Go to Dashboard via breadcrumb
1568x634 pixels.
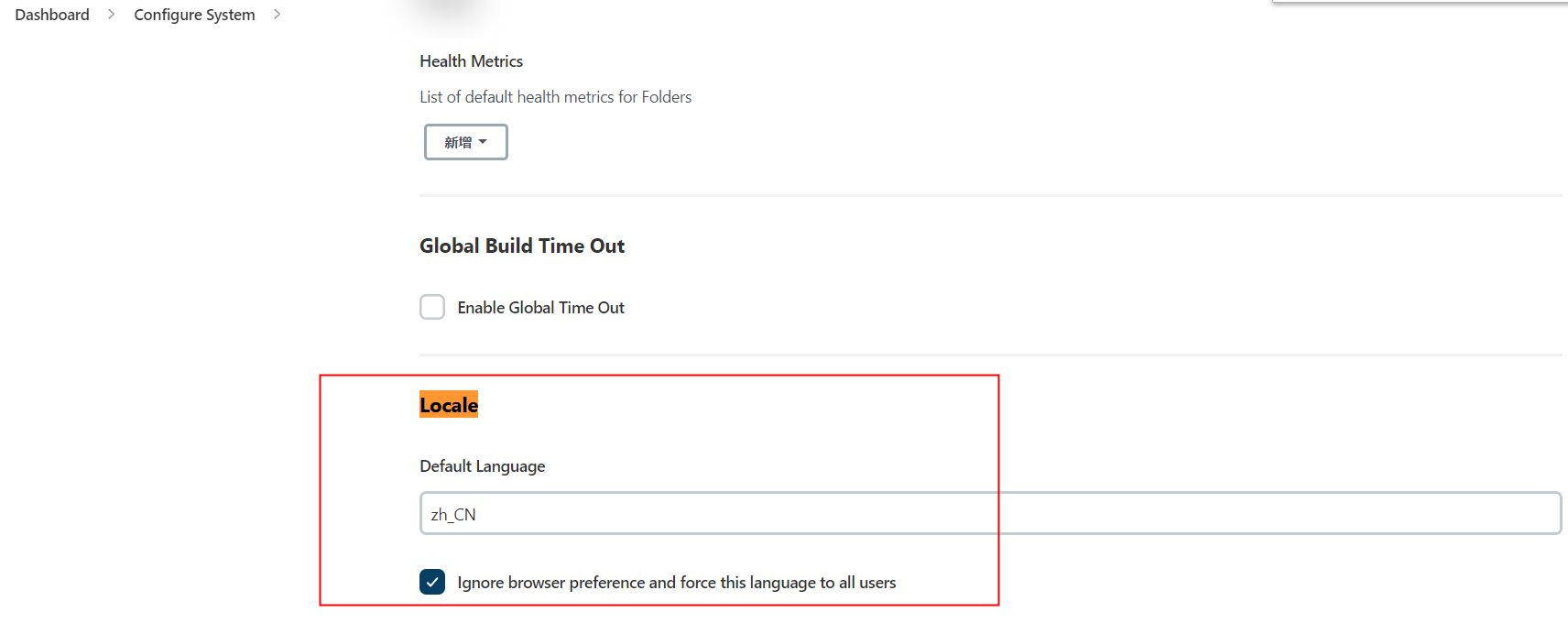[52, 15]
